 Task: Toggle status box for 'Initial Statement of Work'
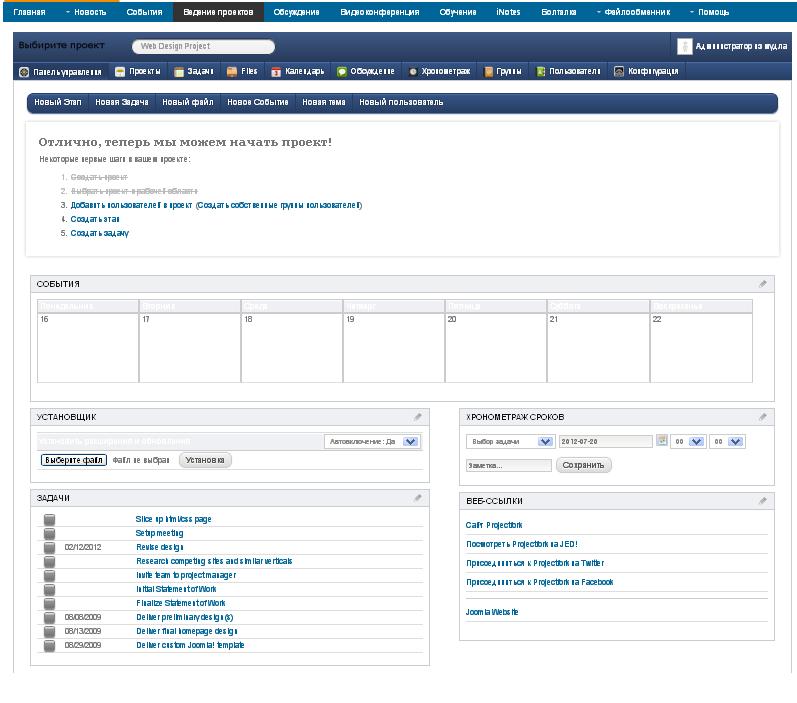click(x=49, y=590)
